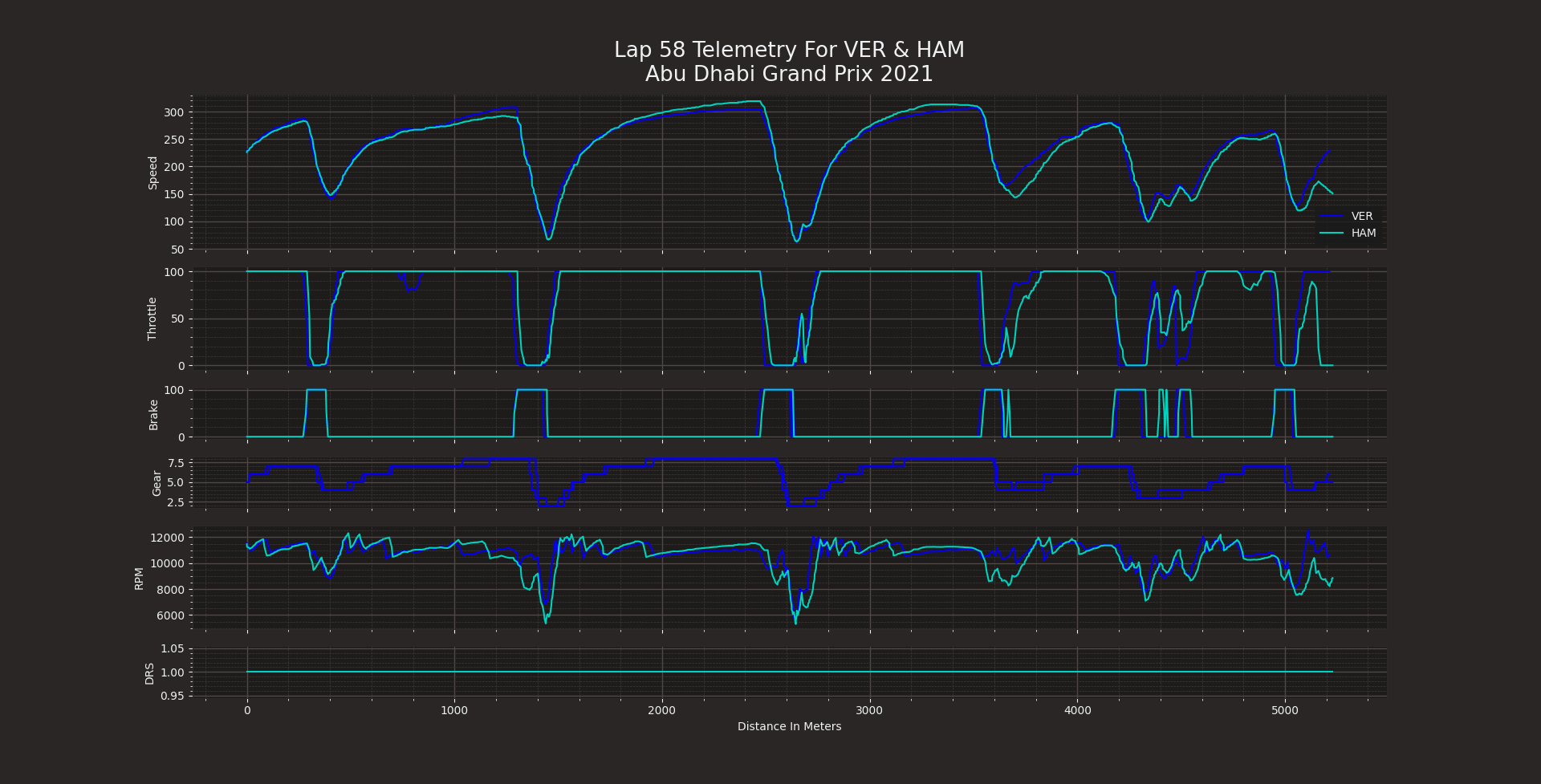Click the 200 tick on the Speed axis
The height and width of the screenshot is (784, 1541).
[x=174, y=167]
